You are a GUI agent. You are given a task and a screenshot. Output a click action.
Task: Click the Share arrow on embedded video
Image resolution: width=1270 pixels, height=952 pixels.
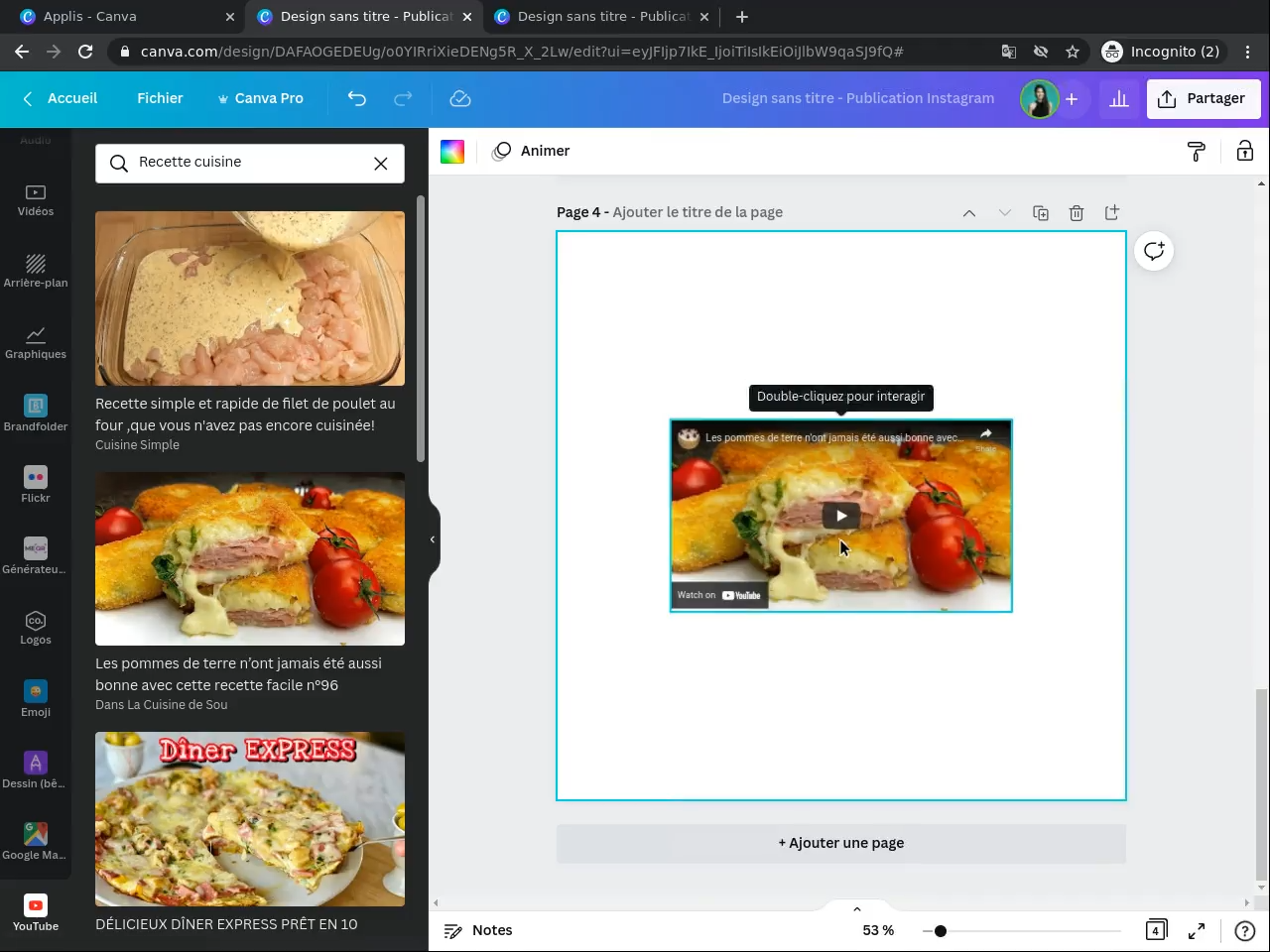point(985,436)
